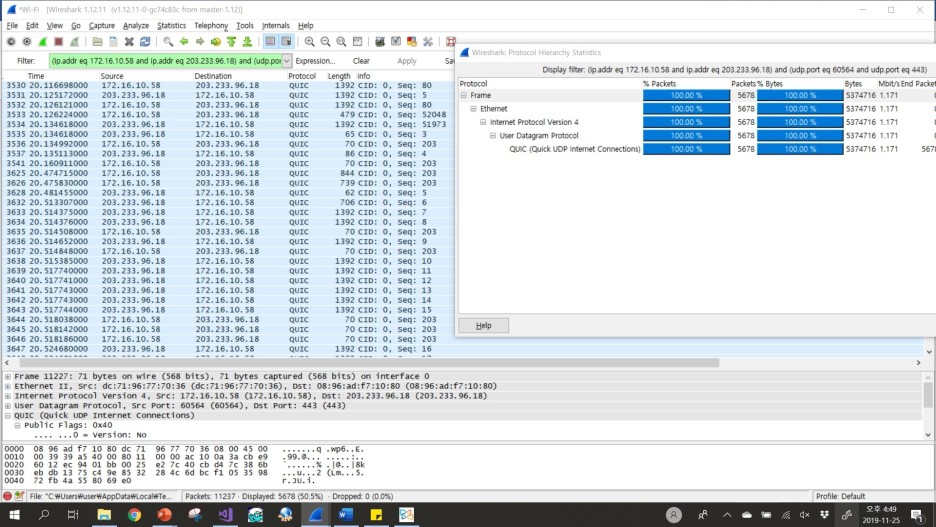Toggle packet list colorization button
This screenshot has height=527, width=936.
point(270,41)
